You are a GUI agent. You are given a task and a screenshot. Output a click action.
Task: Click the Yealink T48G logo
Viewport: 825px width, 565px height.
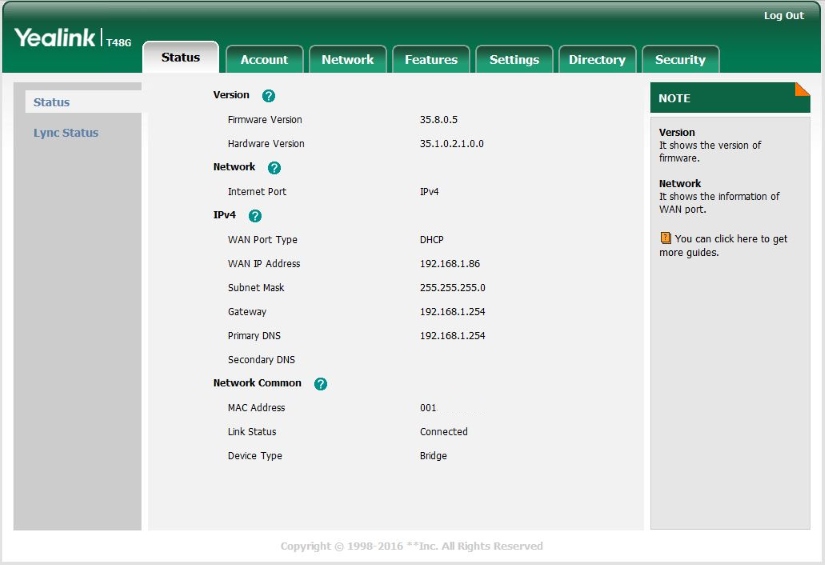pos(73,39)
